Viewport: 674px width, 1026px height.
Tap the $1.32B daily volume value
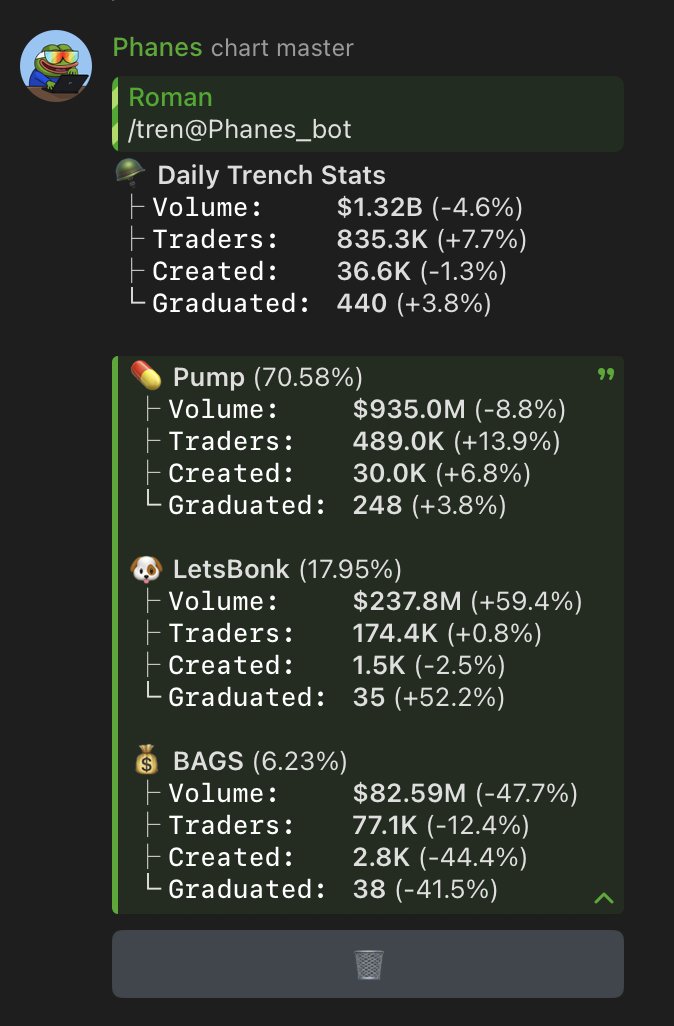380,207
